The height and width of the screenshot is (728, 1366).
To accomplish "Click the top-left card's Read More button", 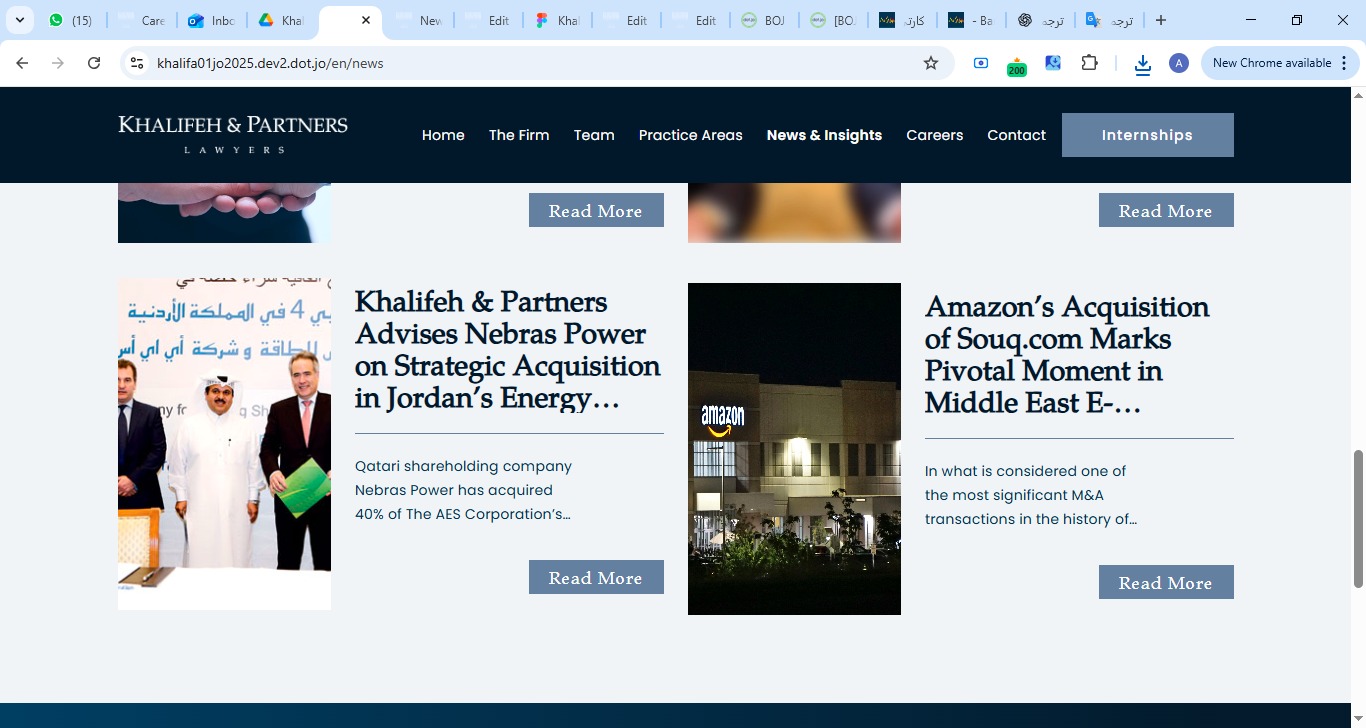I will (596, 210).
